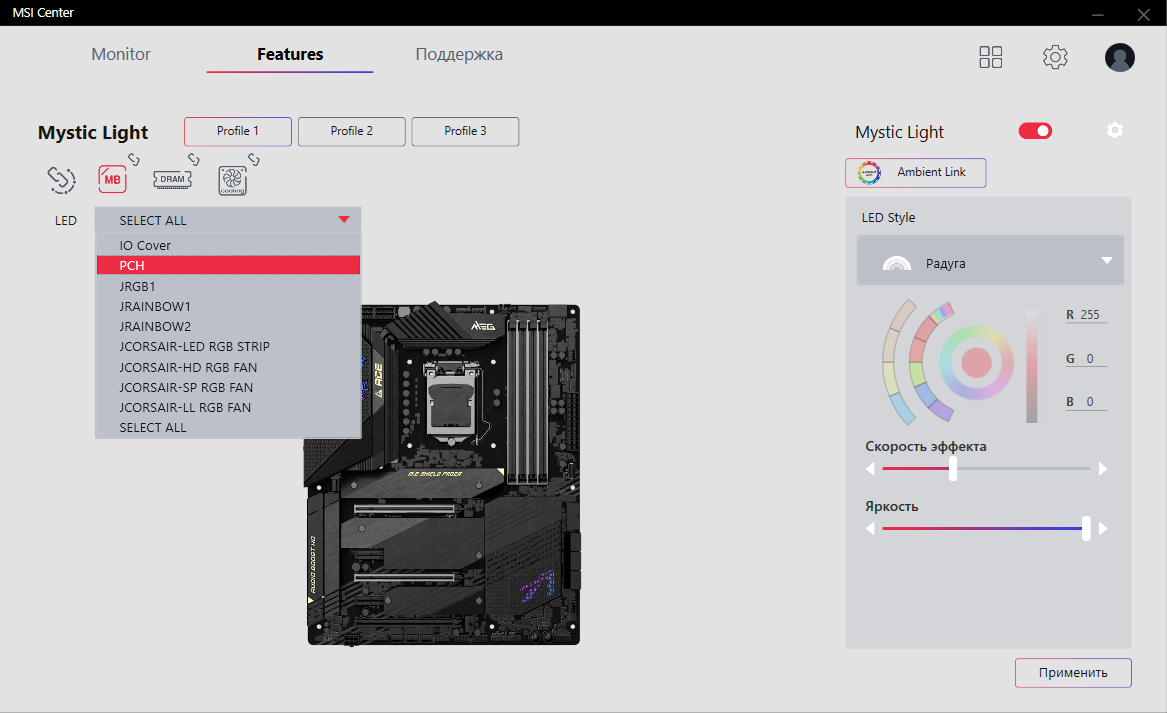Choose JCORSAIR-HD RGB FAN option

pos(228,367)
